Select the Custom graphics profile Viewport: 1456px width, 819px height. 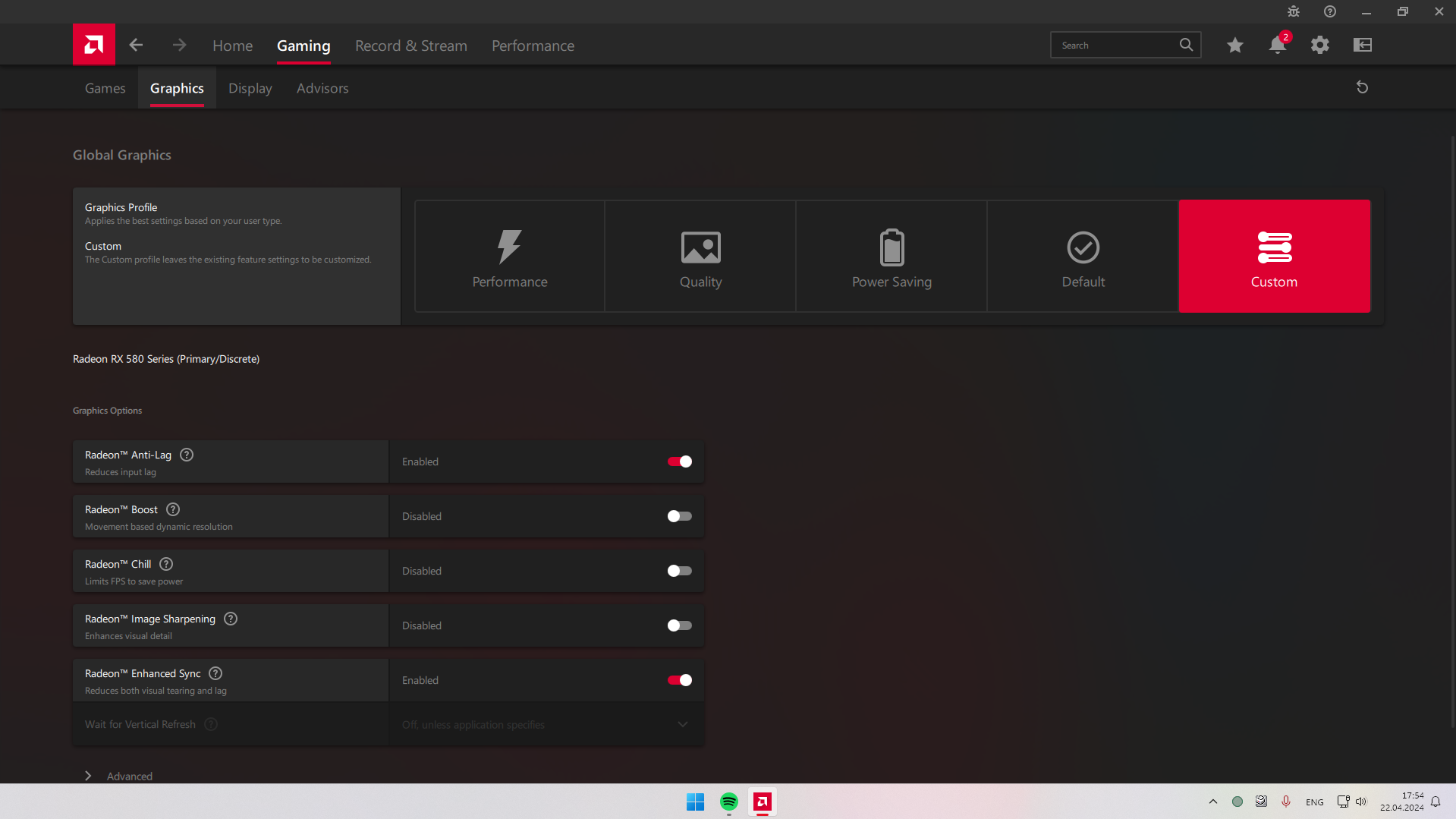[1275, 256]
